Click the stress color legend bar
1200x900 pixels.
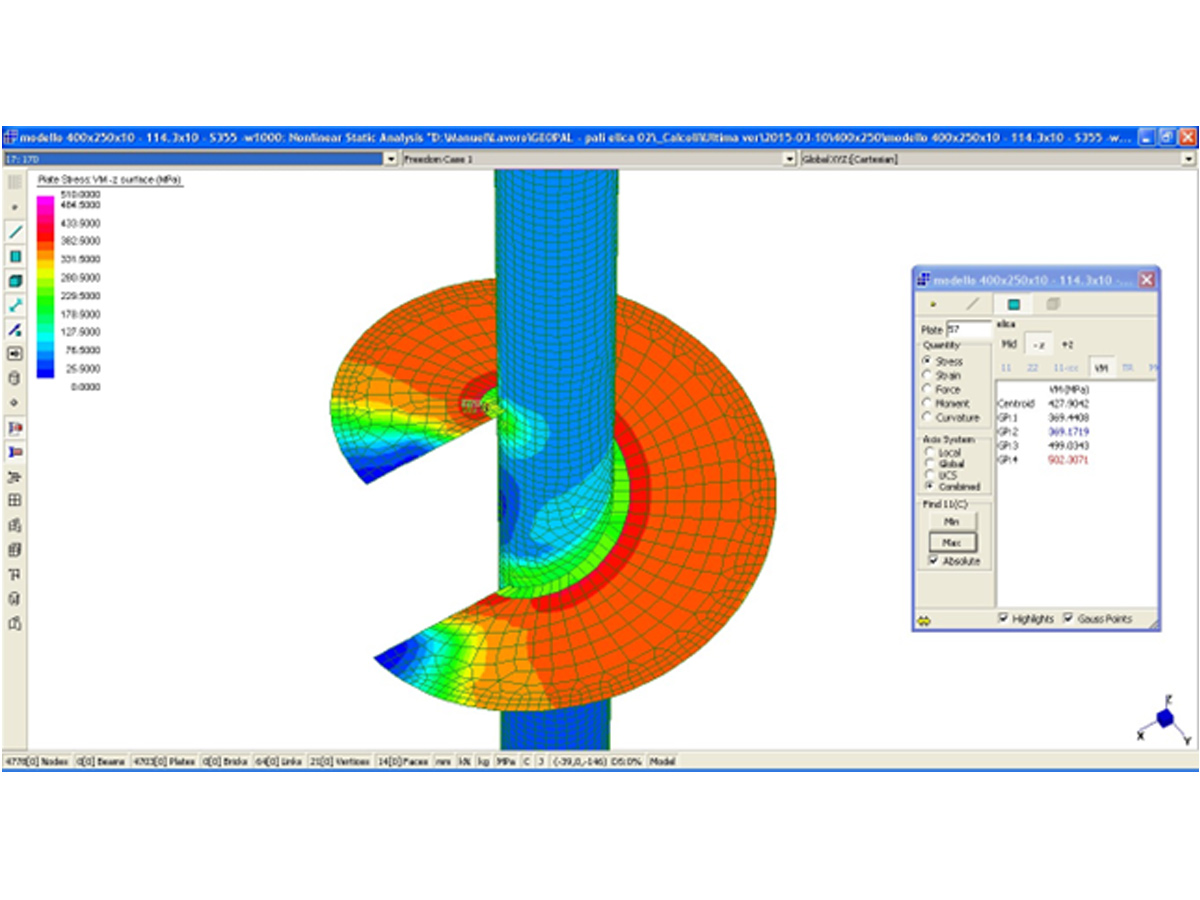45,286
